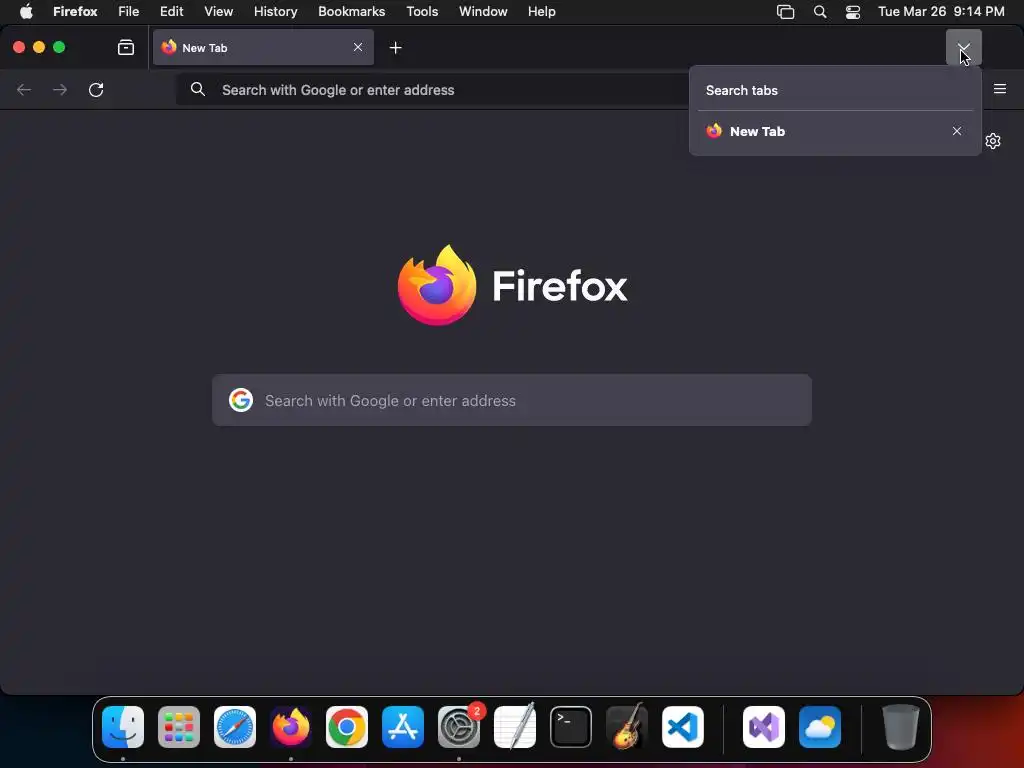Launch Google Chrome from the Dock
This screenshot has height=768, width=1024.
(347, 727)
